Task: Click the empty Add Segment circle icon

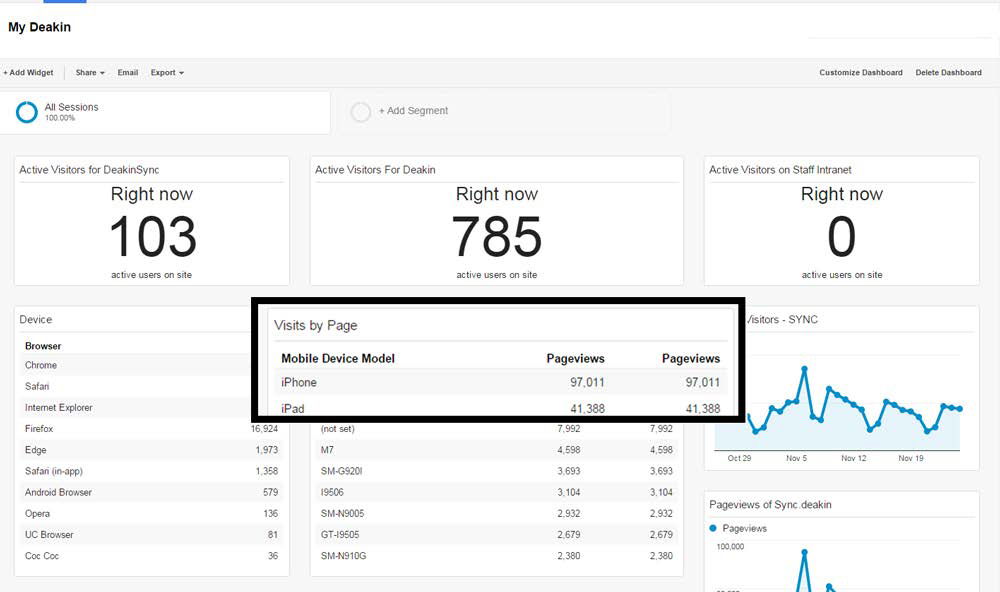Action: pos(360,112)
